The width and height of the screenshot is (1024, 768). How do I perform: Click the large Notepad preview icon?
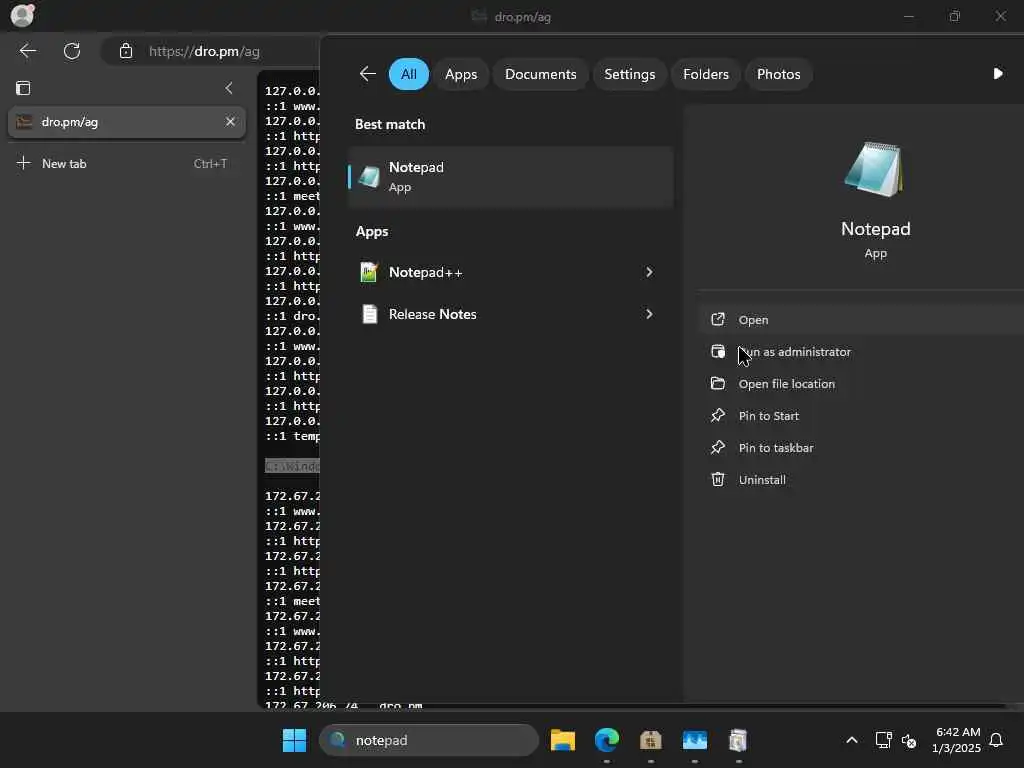(x=875, y=169)
